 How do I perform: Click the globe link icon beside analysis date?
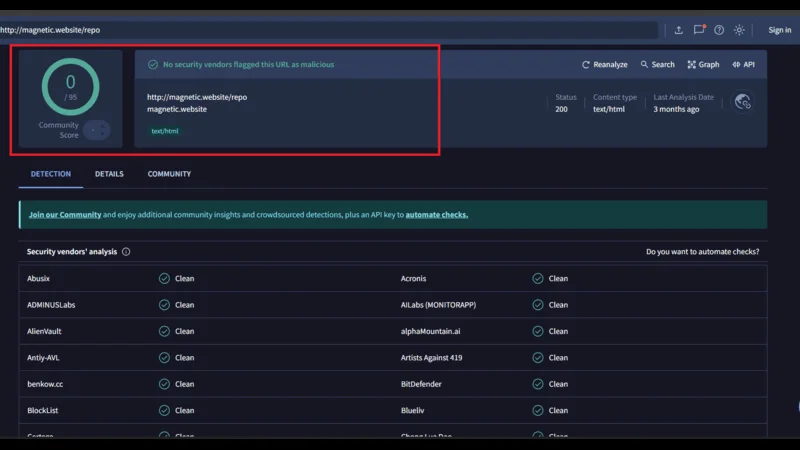coord(742,102)
